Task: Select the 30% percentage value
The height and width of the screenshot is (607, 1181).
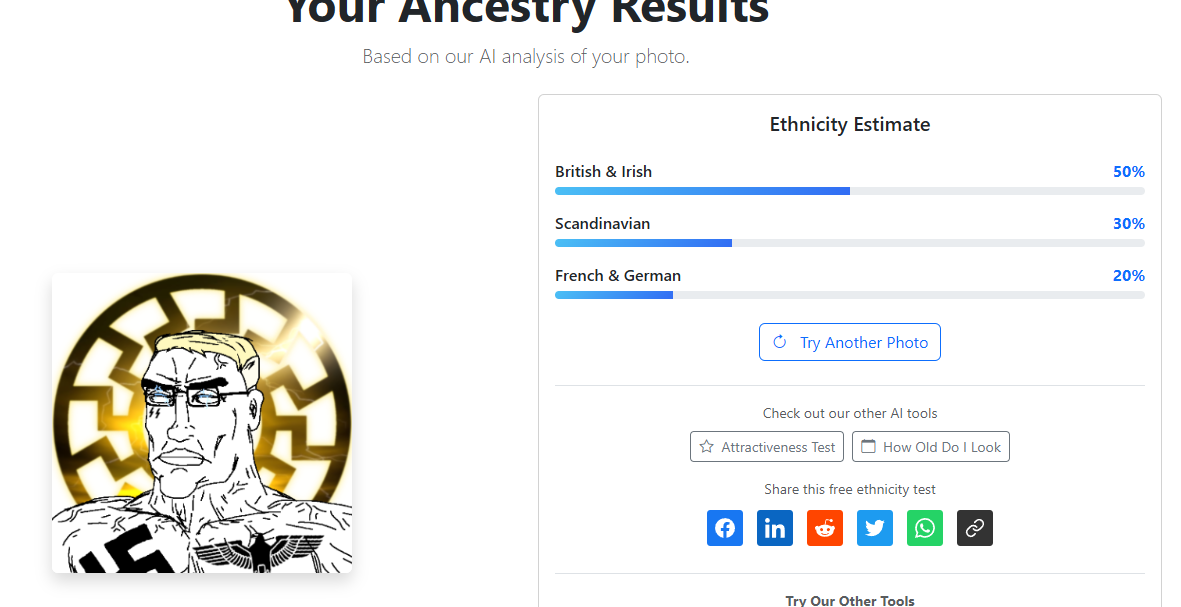Action: 1128,224
